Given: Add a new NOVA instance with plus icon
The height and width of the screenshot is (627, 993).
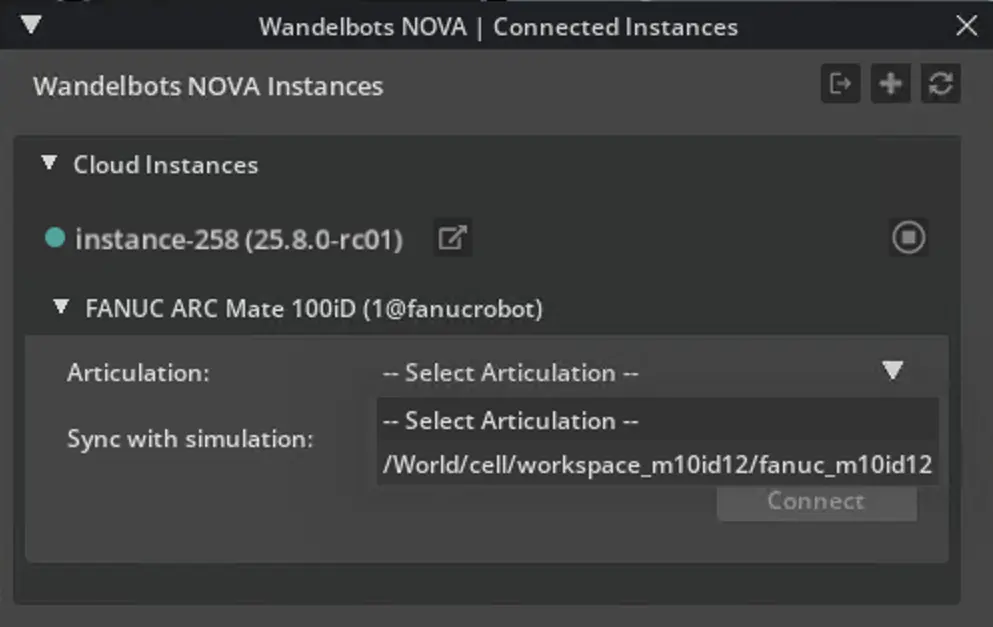Looking at the screenshot, I should 890,84.
